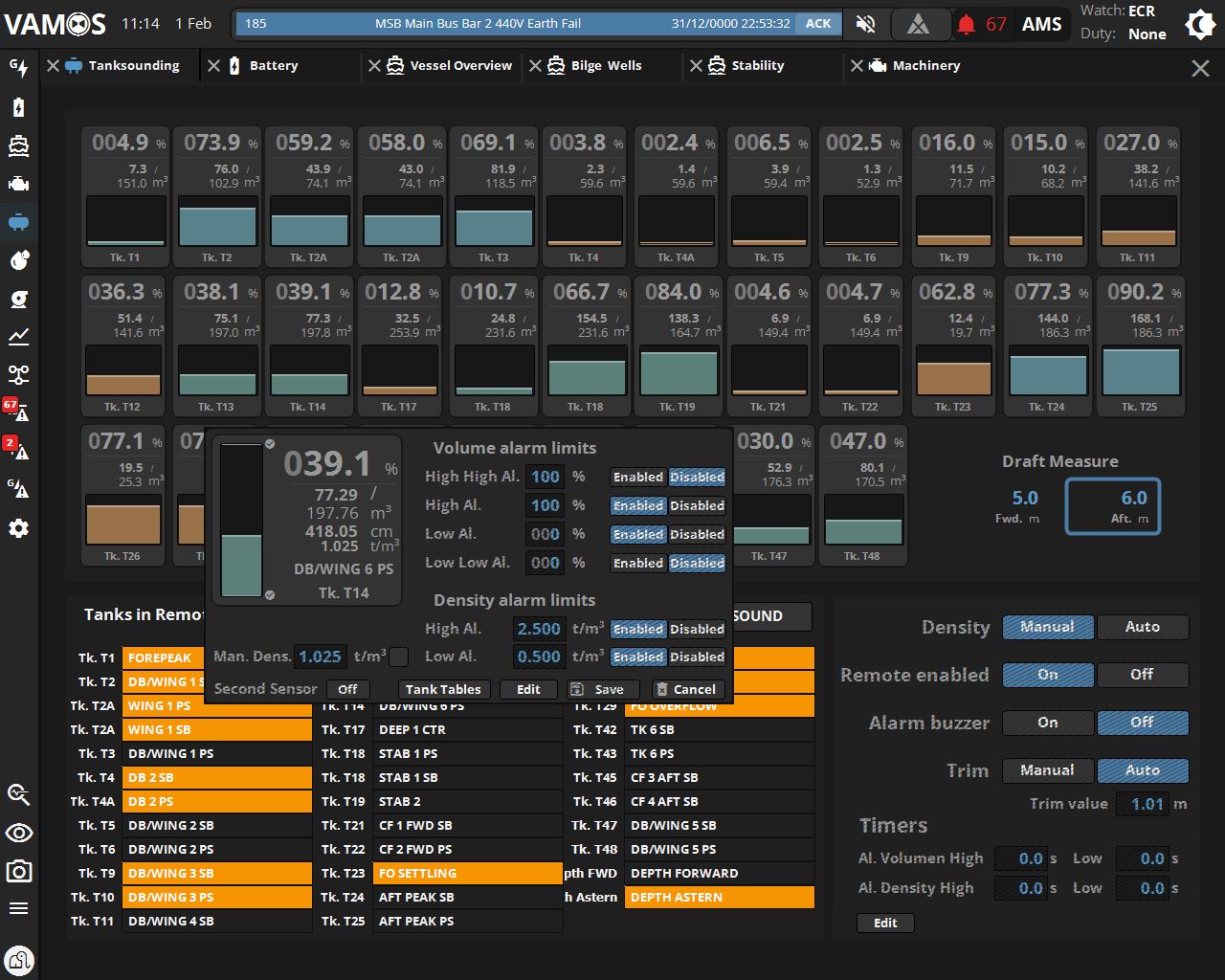Close the Battery tab with its X

213,65
